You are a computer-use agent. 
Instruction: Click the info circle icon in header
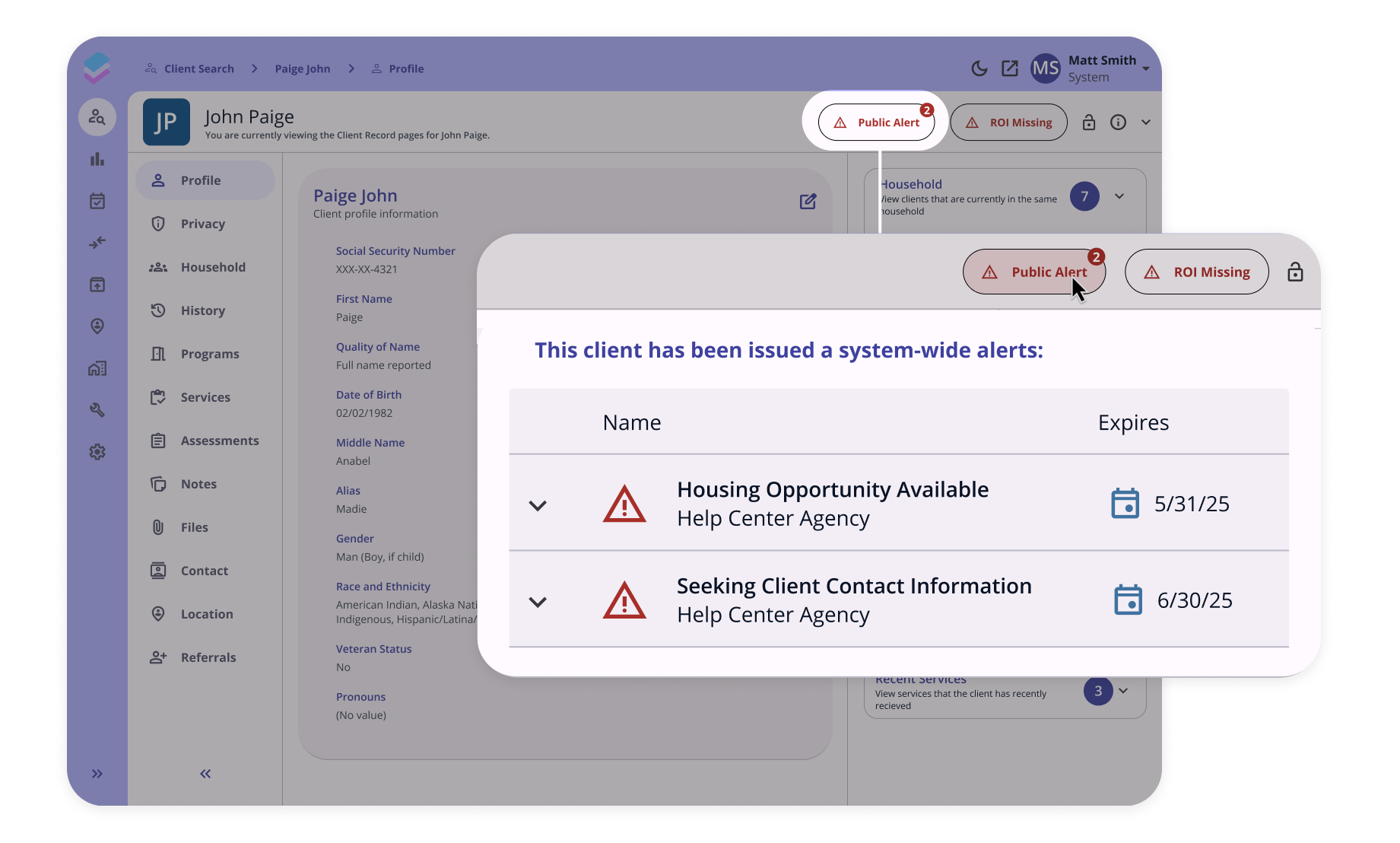coord(1118,122)
